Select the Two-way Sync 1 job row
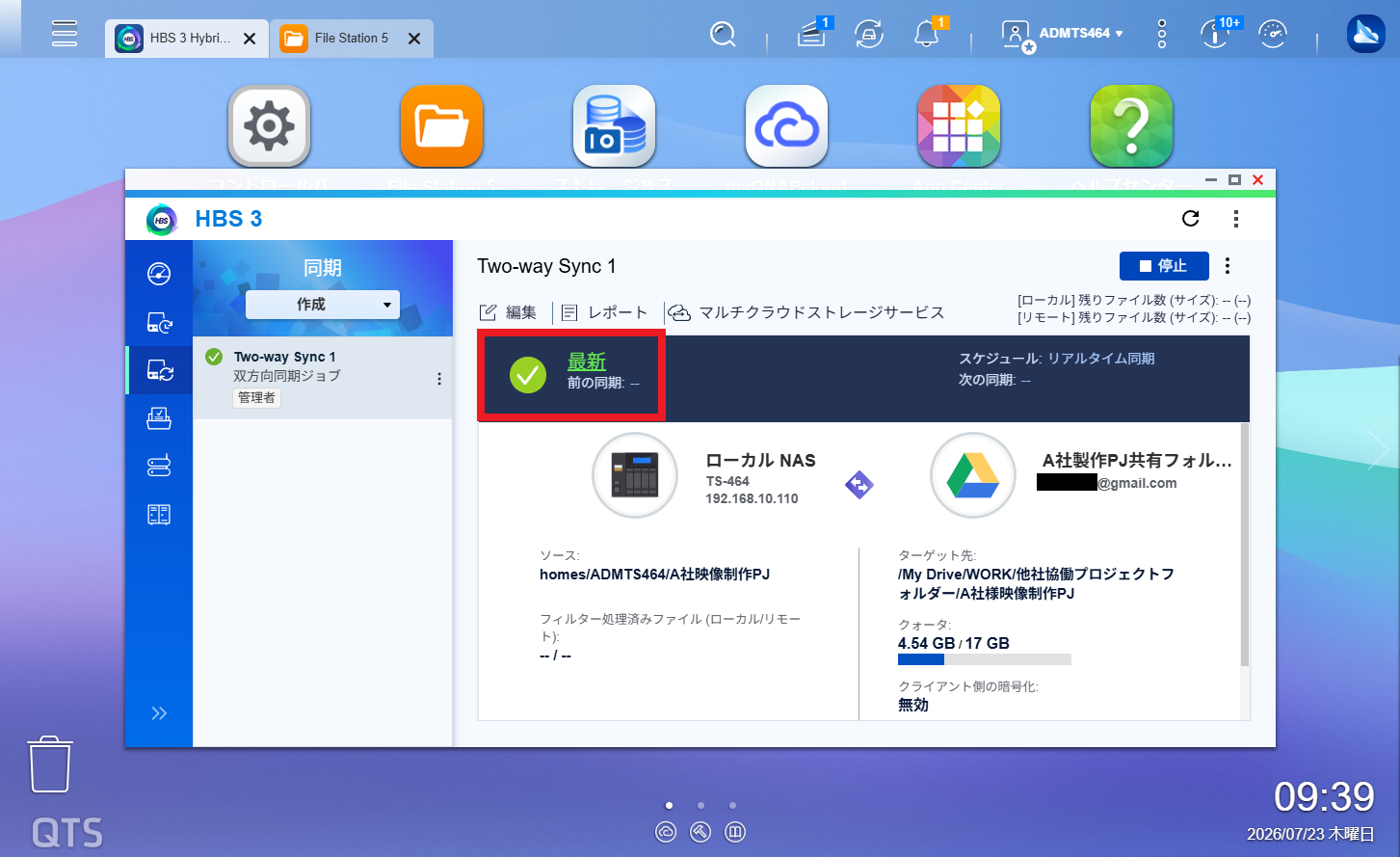 pos(323,377)
